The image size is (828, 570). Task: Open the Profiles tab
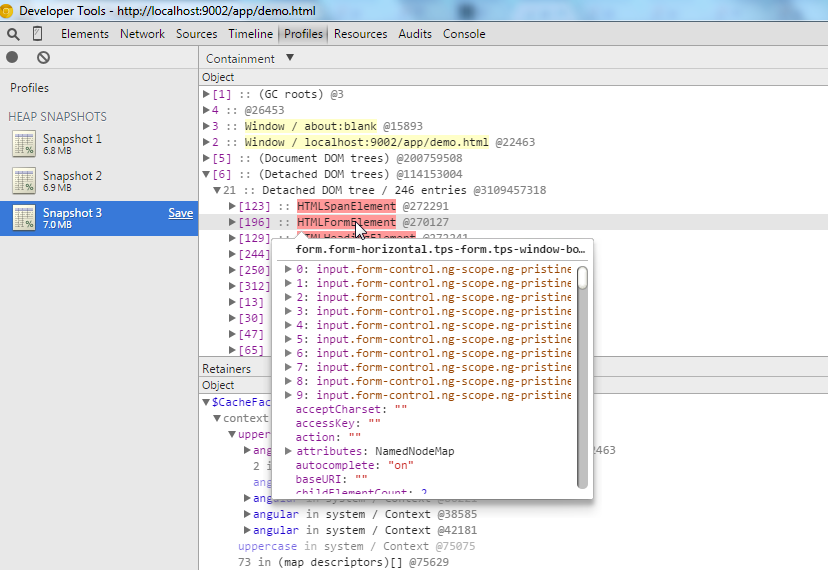(x=303, y=34)
